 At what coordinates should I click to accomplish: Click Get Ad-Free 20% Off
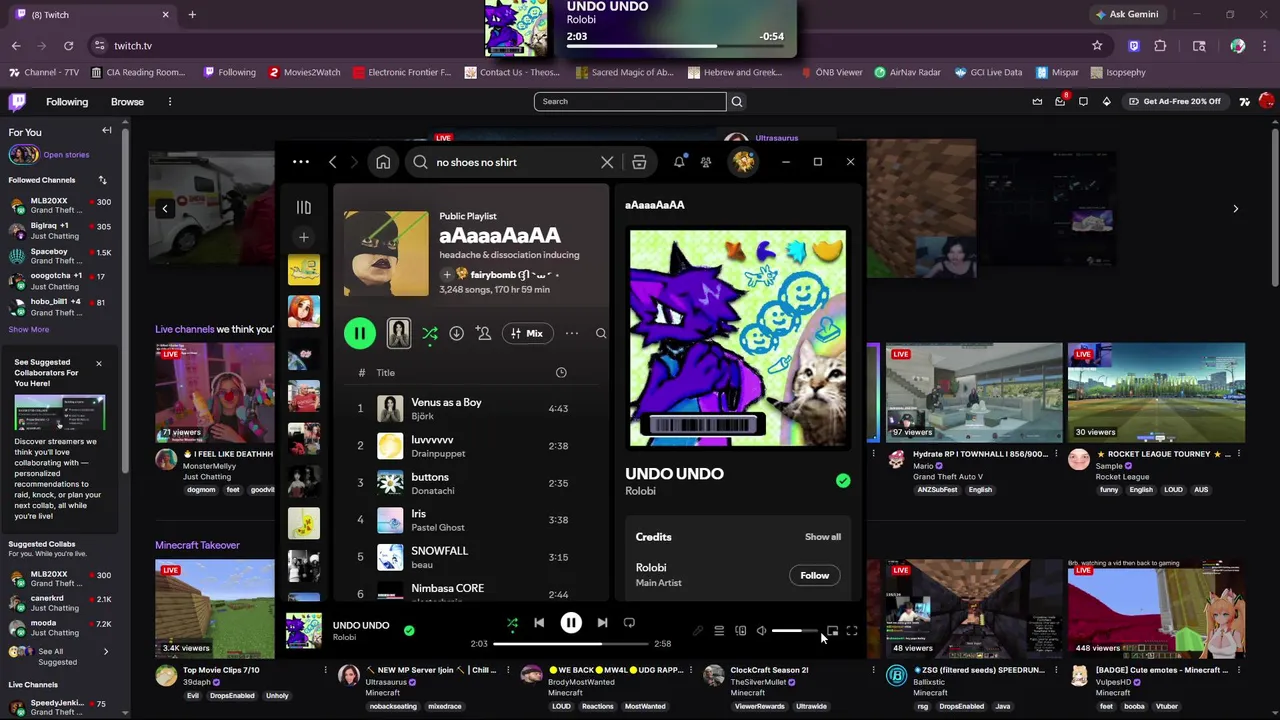click(x=1174, y=102)
